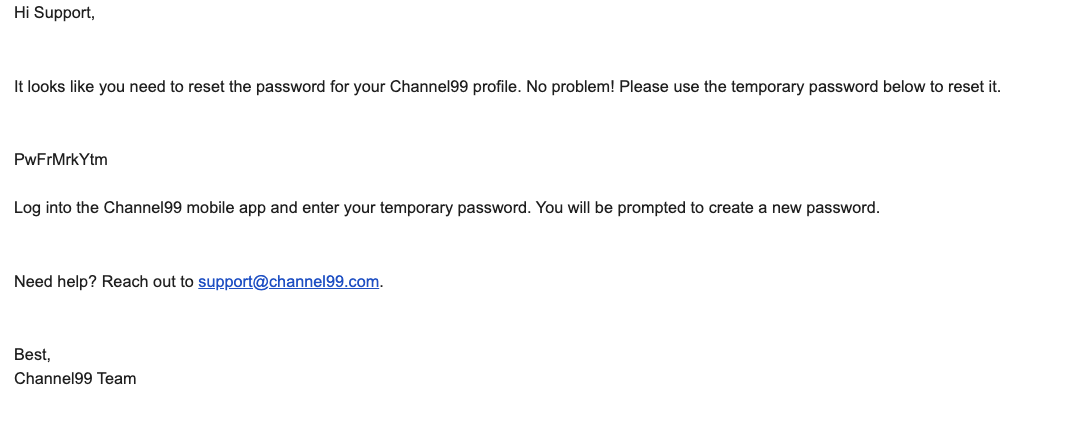
Task: Click the 'Channel99 Team' signature
Action: tap(75, 379)
